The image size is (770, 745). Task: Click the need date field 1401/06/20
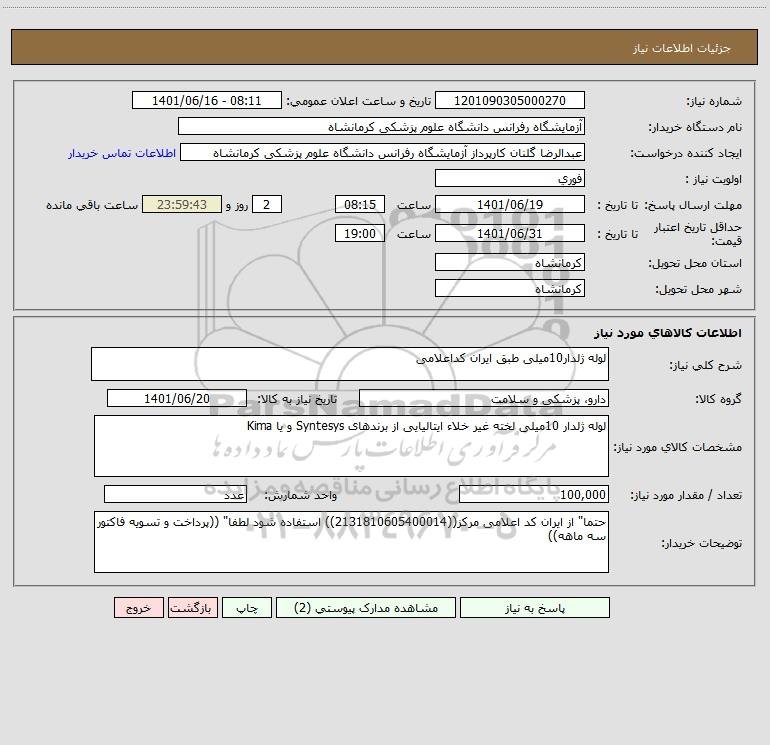coord(177,398)
